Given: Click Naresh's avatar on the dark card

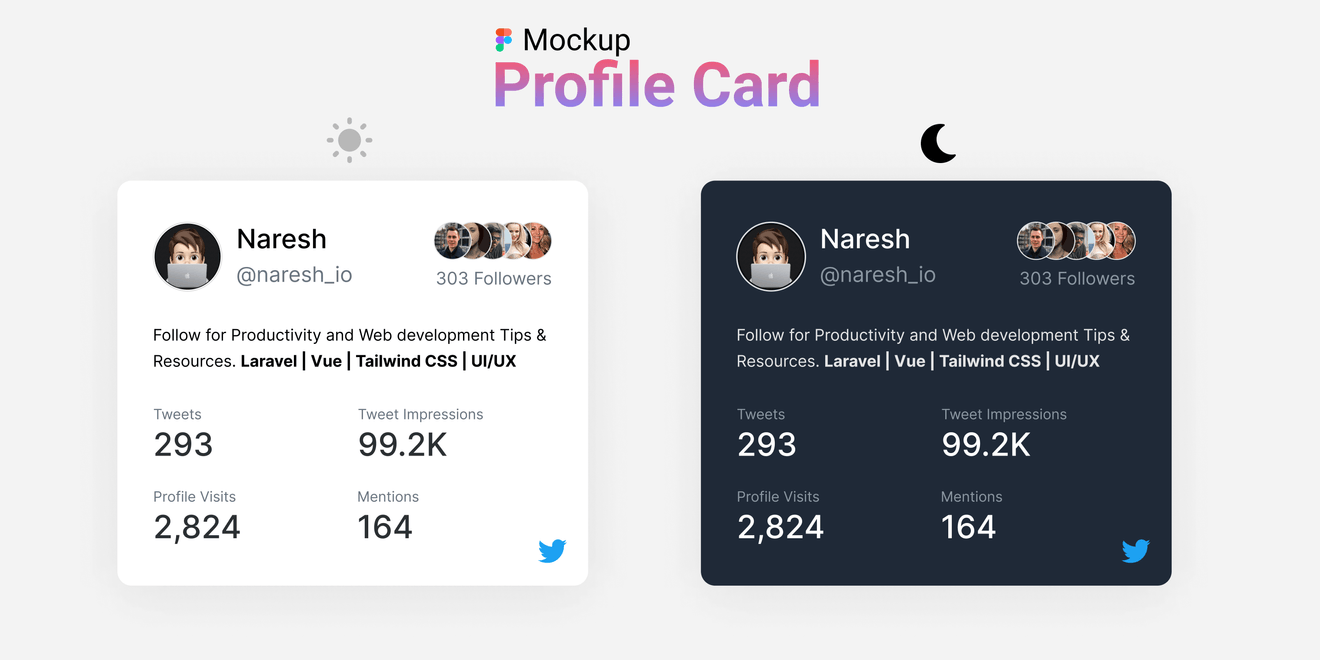Looking at the screenshot, I should pyautogui.click(x=771, y=257).
